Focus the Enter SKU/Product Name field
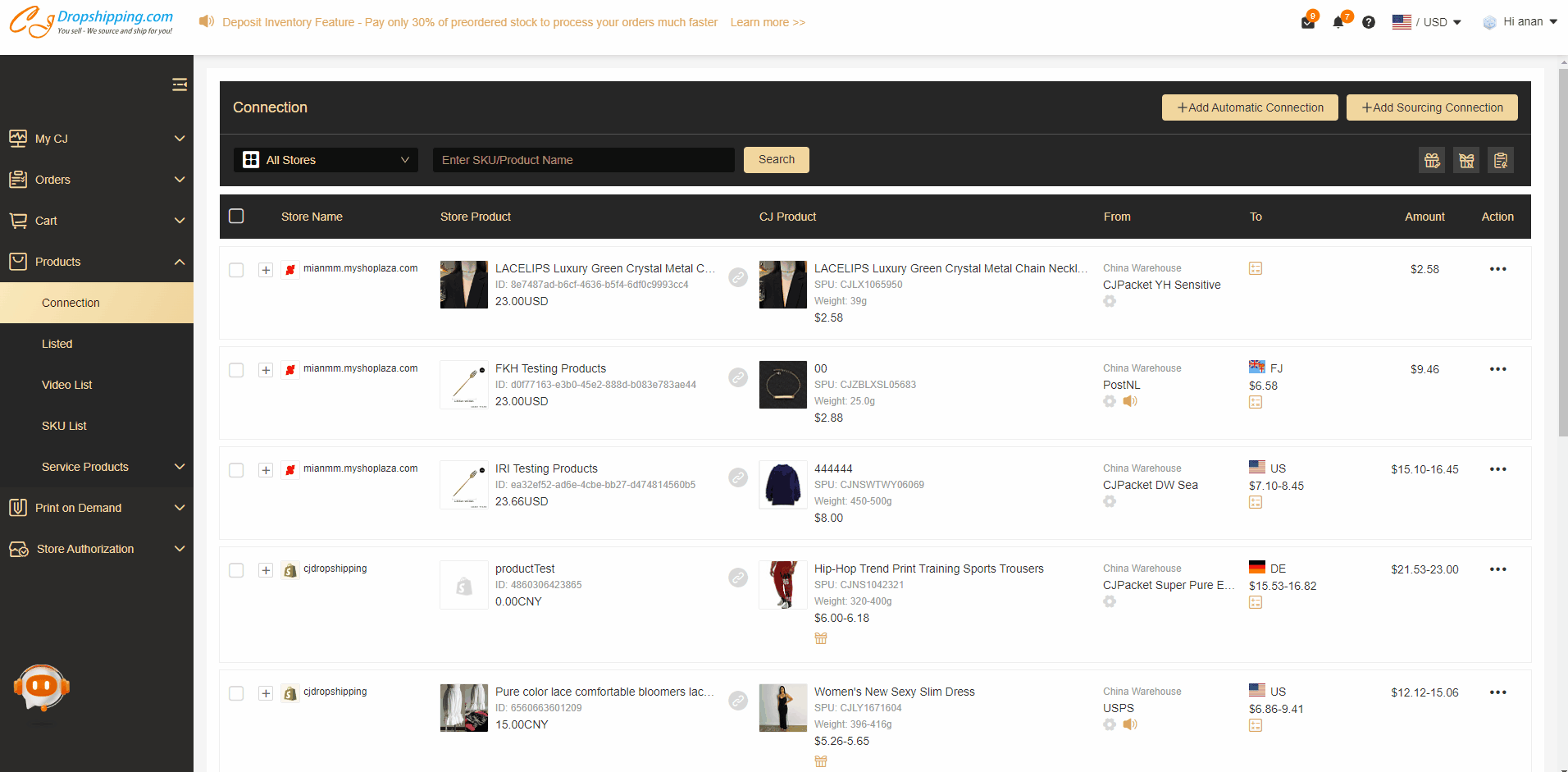Viewport: 1568px width, 772px height. pyautogui.click(x=583, y=160)
